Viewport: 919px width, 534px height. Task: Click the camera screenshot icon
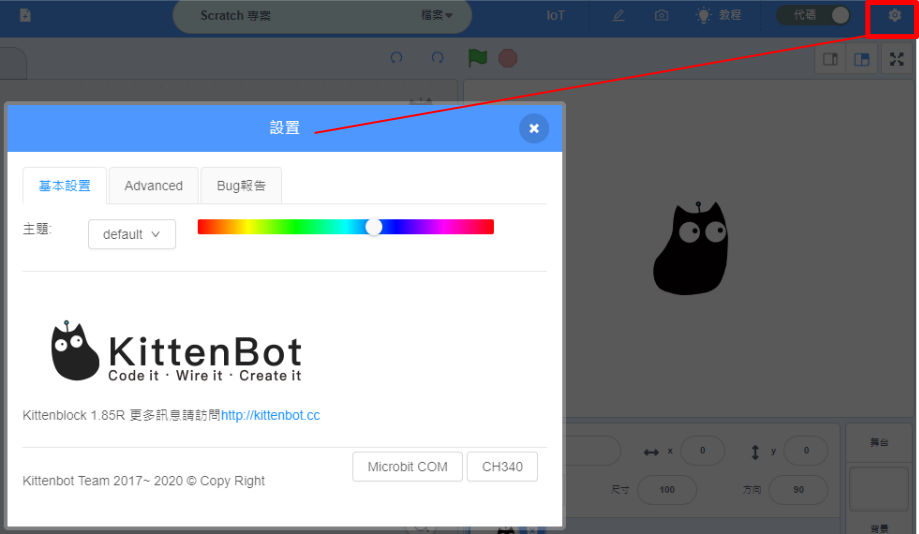pyautogui.click(x=661, y=16)
